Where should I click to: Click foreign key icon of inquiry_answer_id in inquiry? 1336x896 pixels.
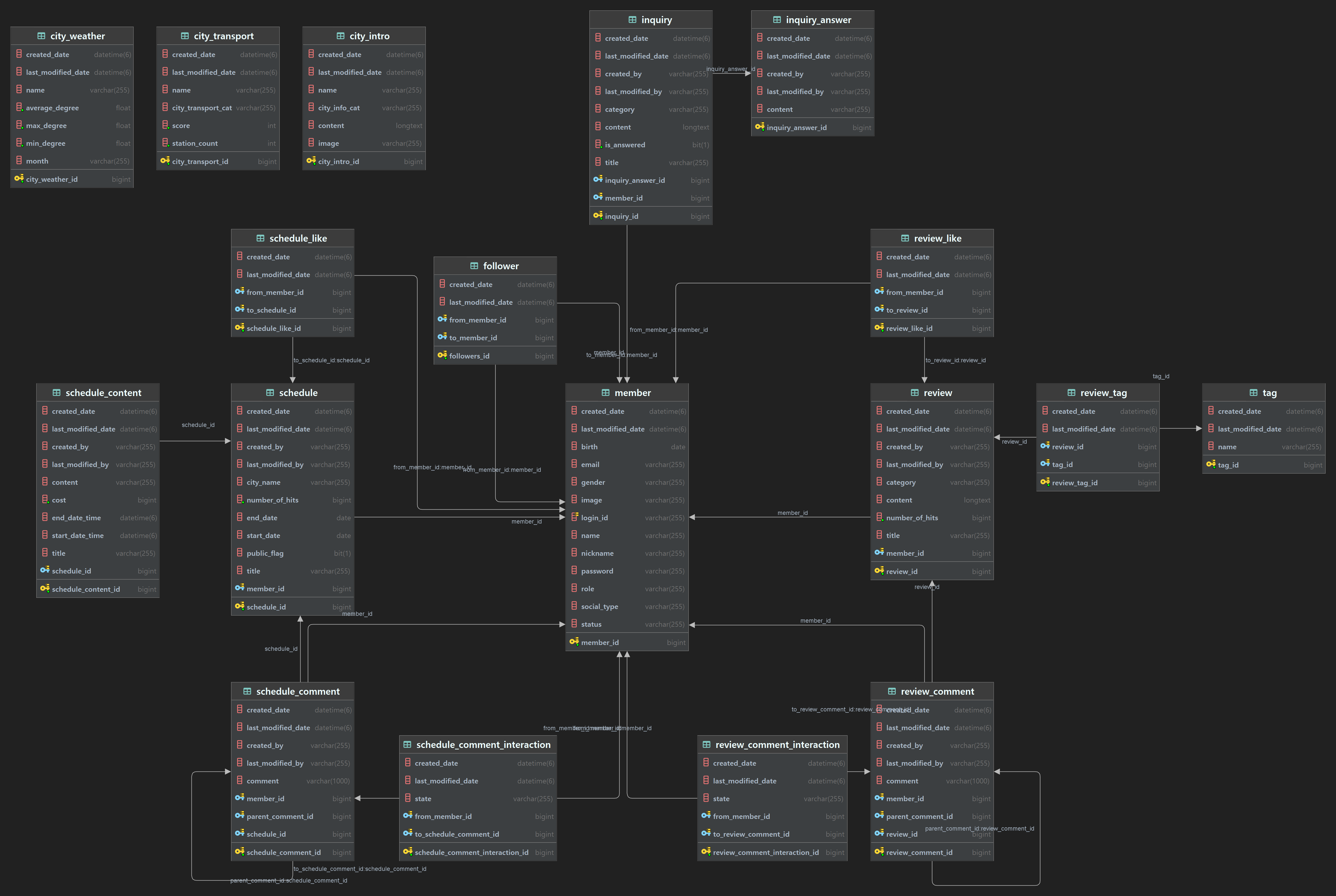pos(598,180)
